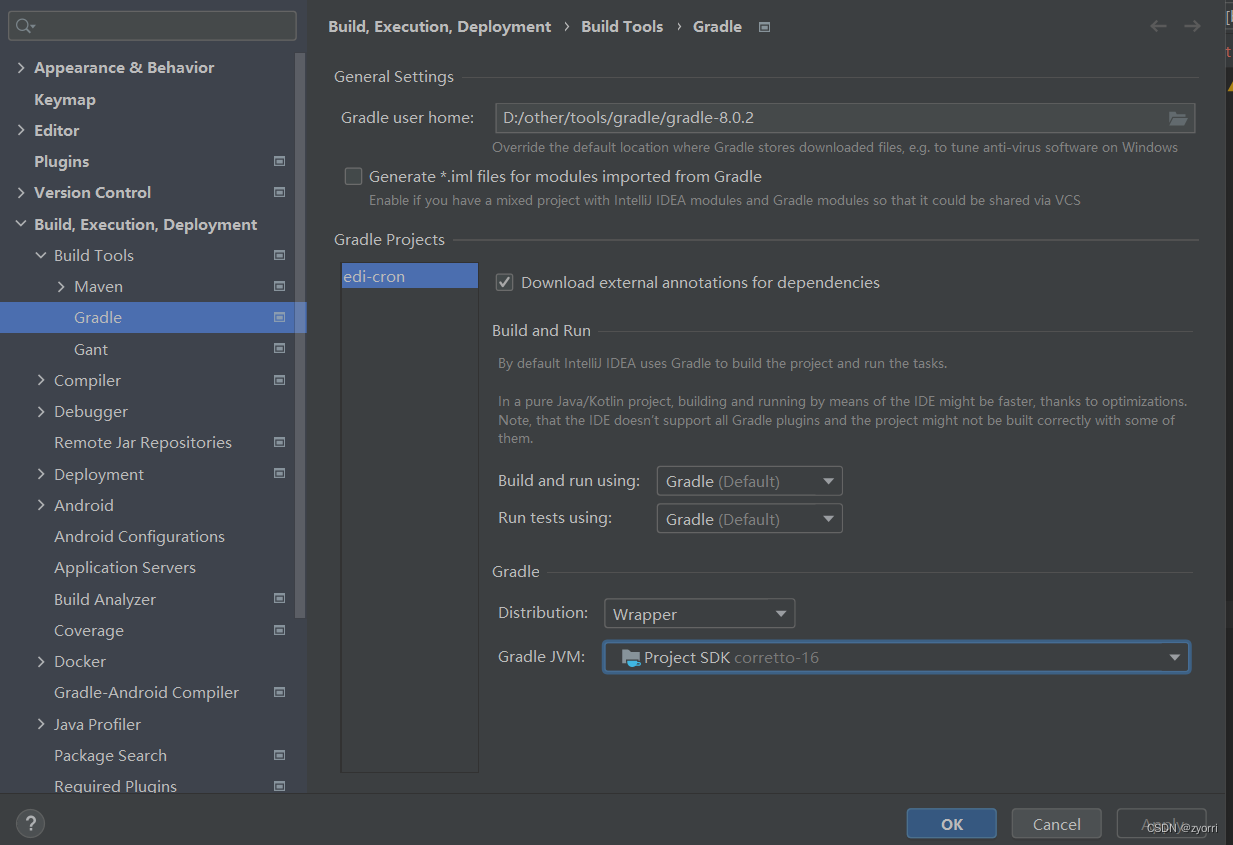Open the Gradle JVM dropdown
This screenshot has height=845, width=1233.
(x=896, y=657)
